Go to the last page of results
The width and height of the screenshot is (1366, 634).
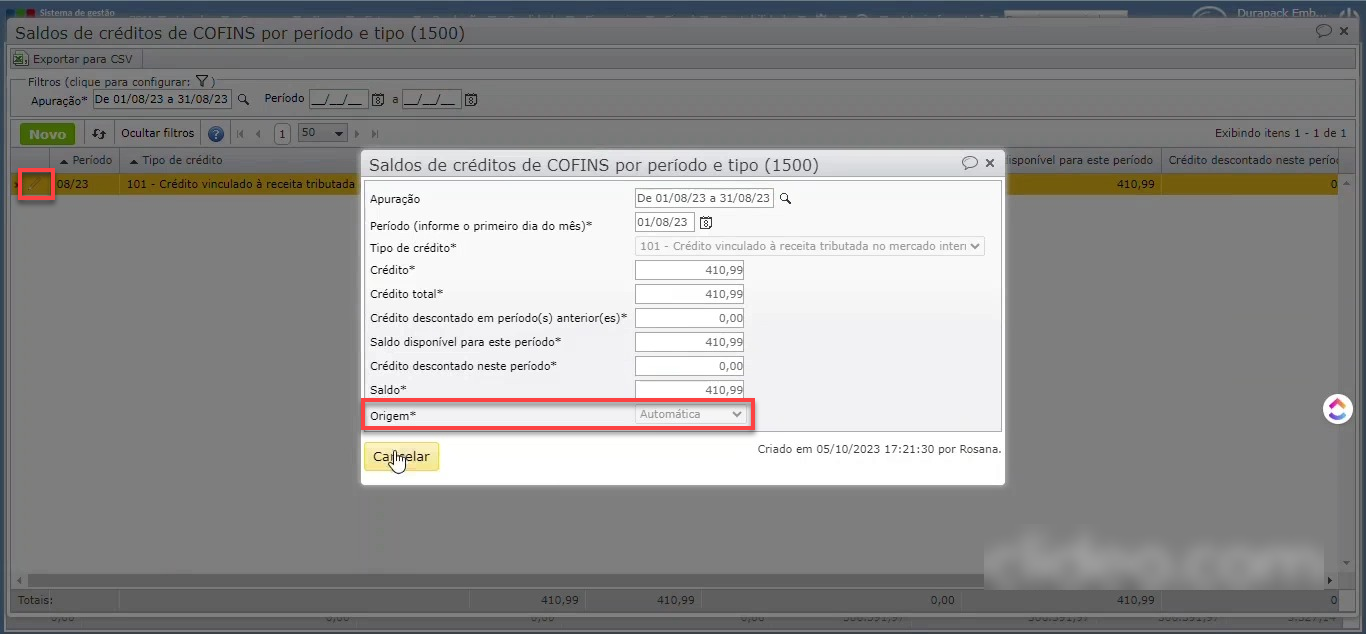(375, 133)
